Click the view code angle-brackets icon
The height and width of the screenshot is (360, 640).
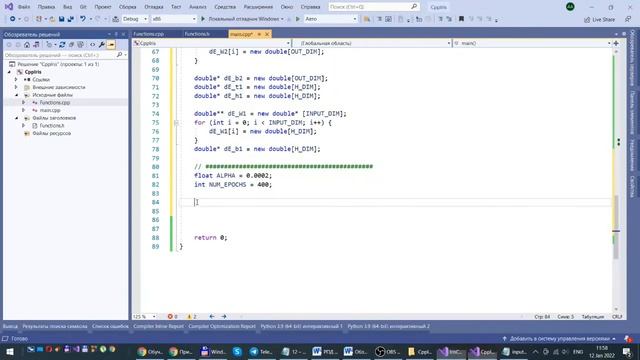point(93,45)
